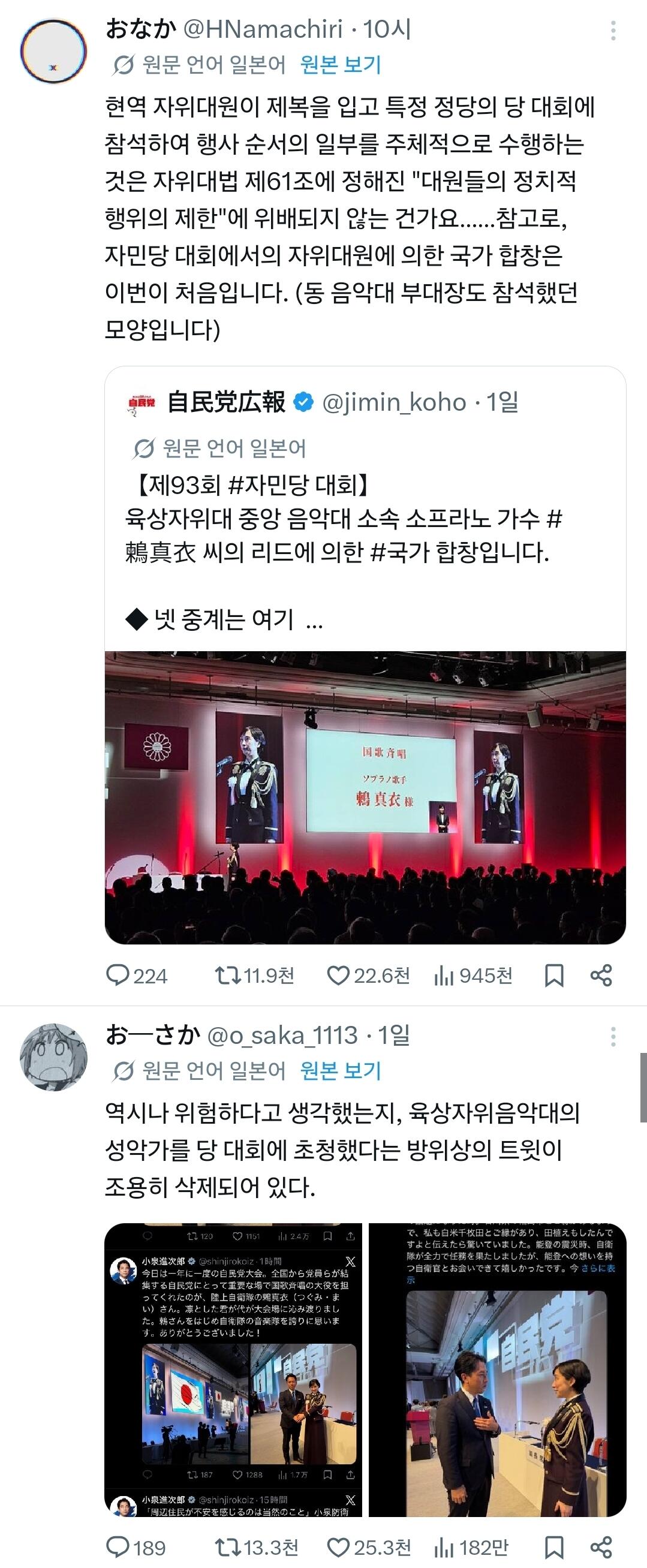
Task: Open the quoted 自民党広報 tweet header
Action: [x=323, y=402]
